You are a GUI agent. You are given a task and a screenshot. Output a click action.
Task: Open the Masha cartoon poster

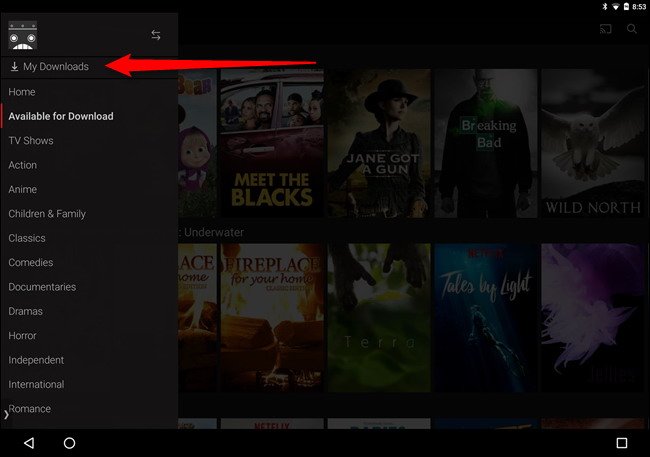click(x=197, y=143)
